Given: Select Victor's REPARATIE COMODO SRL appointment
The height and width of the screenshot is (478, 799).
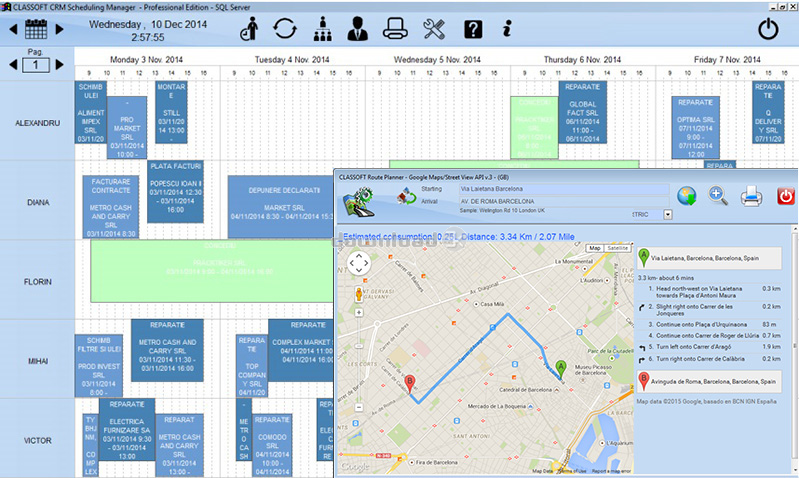Looking at the screenshot, I should [x=272, y=445].
